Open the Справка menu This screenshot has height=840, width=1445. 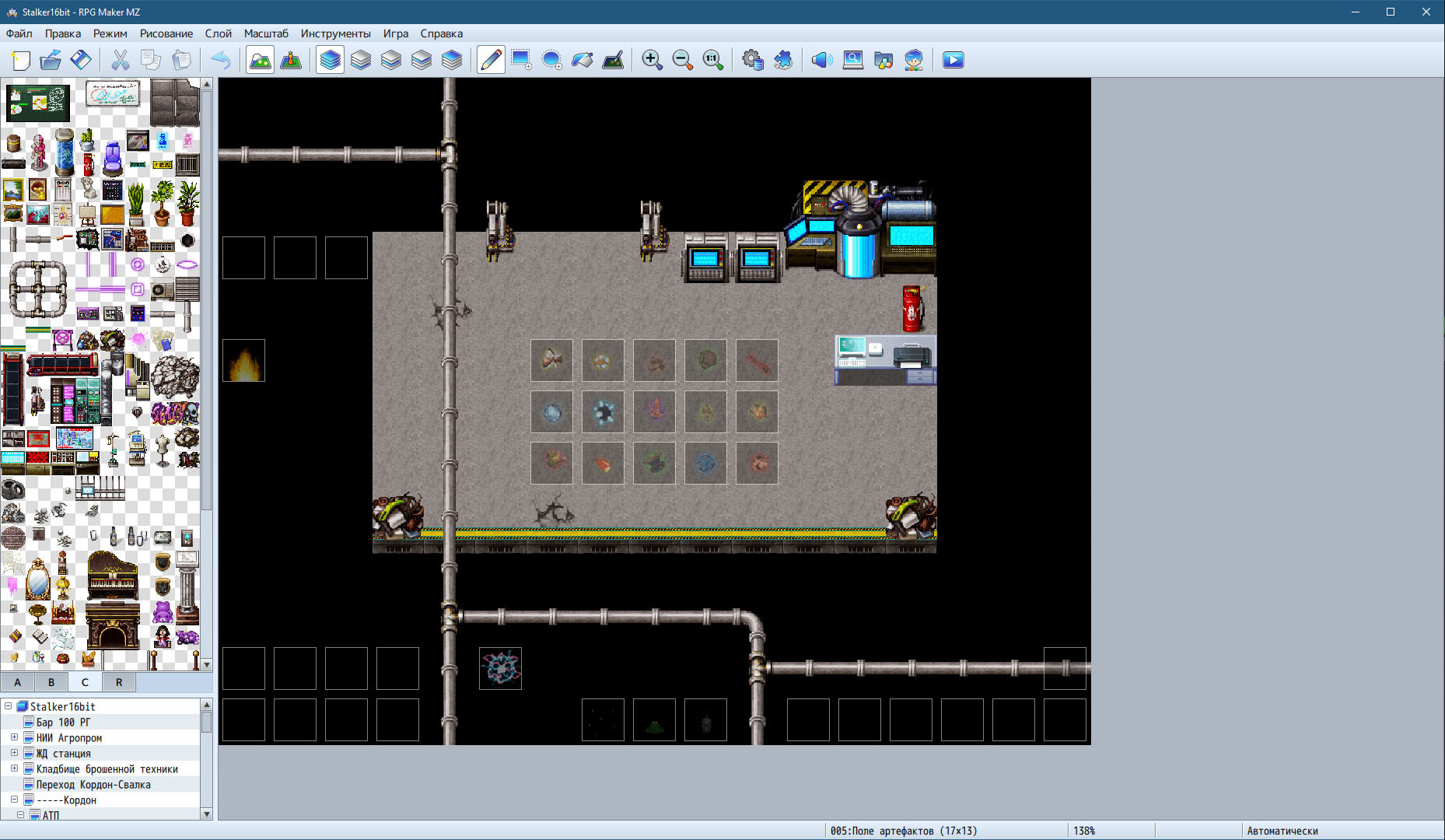[442, 33]
